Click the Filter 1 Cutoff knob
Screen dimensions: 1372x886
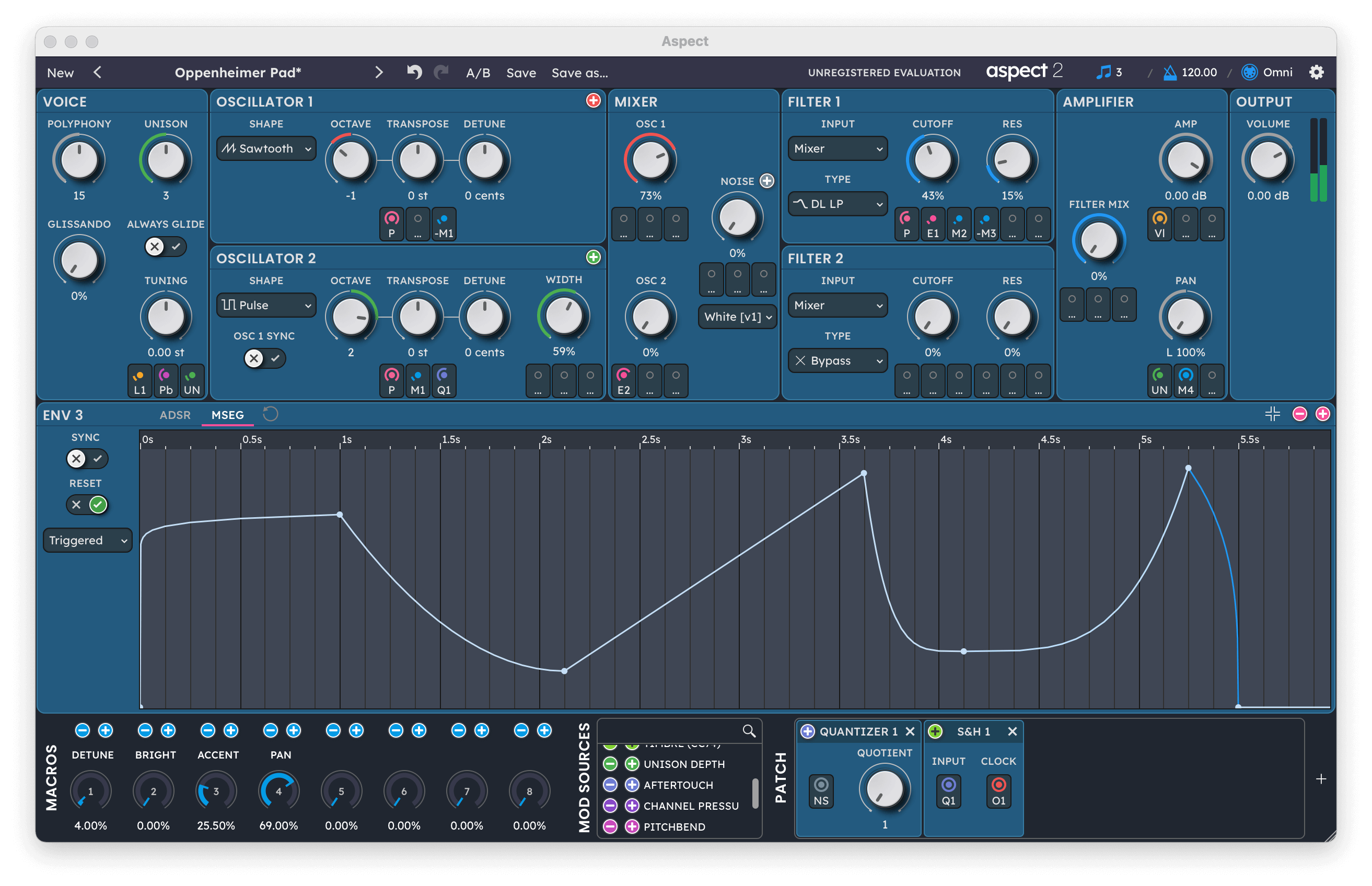point(932,160)
